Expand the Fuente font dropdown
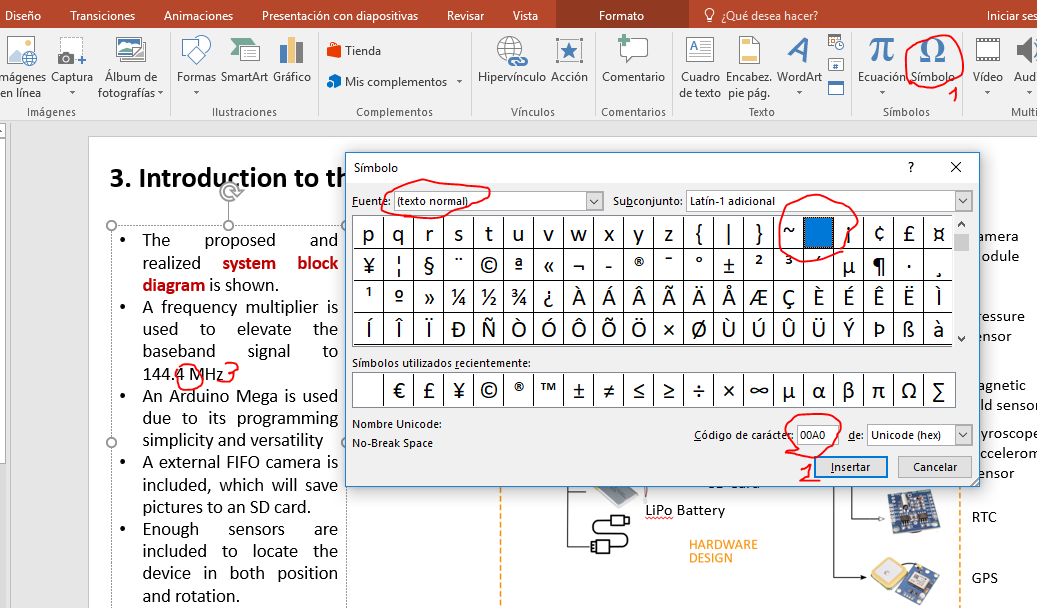The height and width of the screenshot is (608, 1037). point(595,201)
